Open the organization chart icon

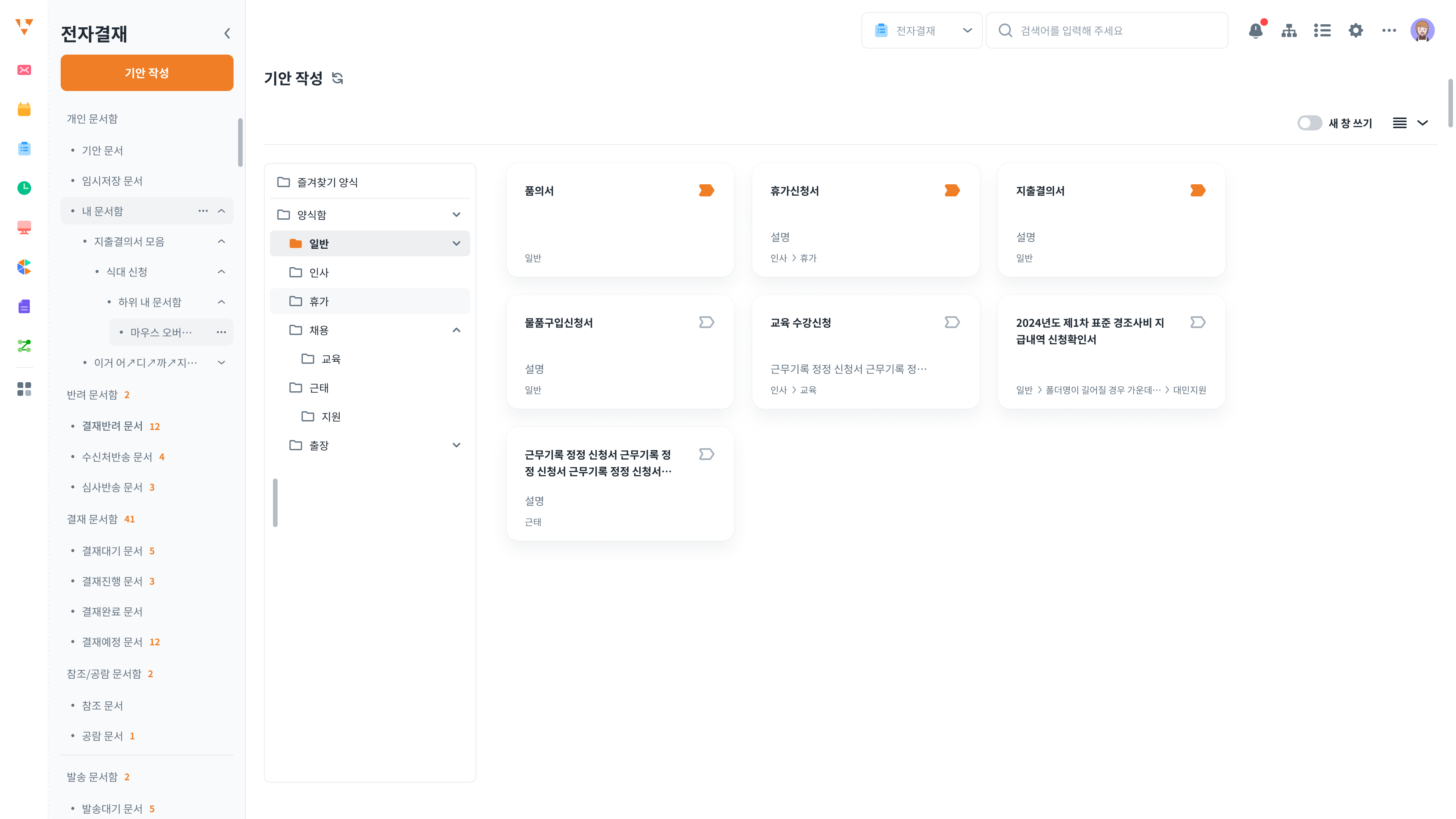click(x=1289, y=30)
